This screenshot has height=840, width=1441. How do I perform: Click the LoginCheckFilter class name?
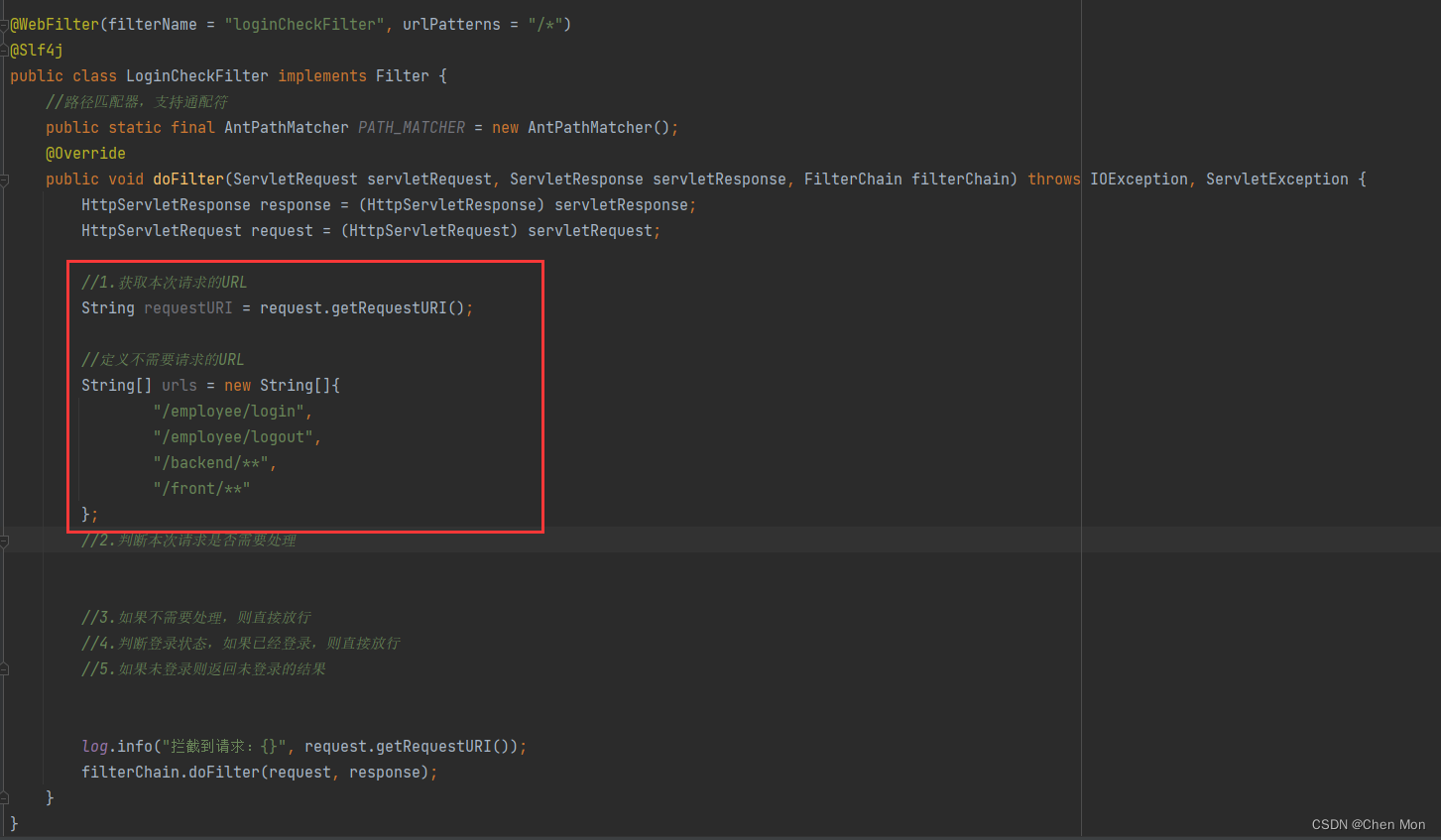196,75
